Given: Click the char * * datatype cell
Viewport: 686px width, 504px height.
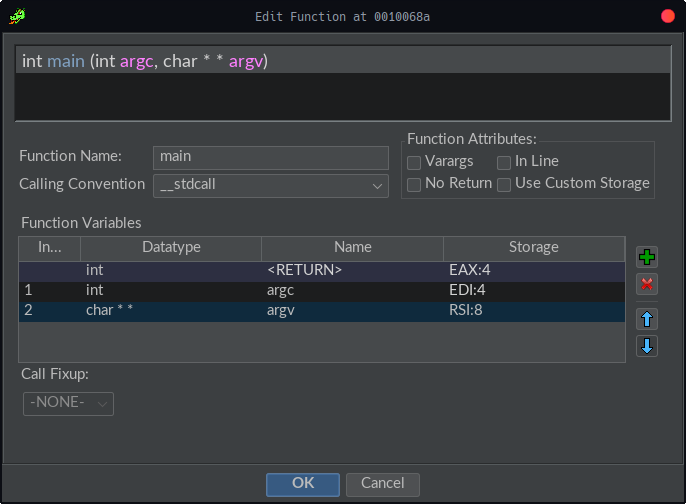Looking at the screenshot, I should click(171, 312).
